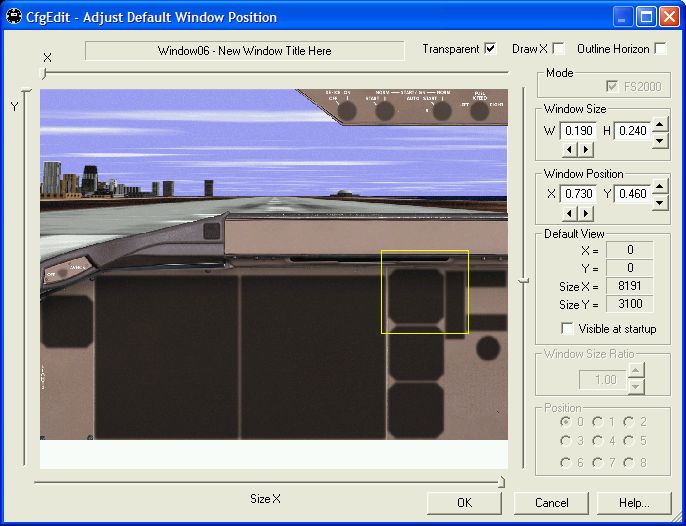Click the yellow window outline in preview
This screenshot has height=526, width=686.
tap(425, 251)
